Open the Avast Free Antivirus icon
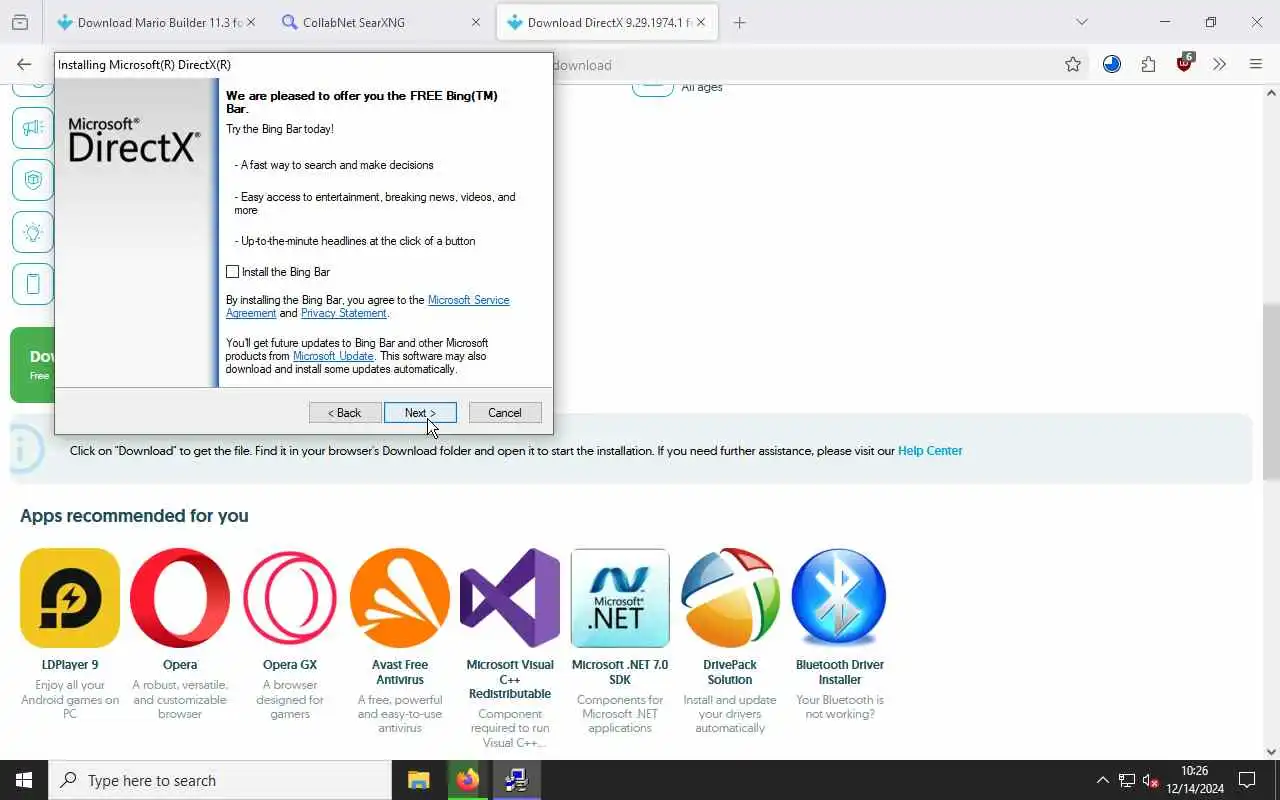 [400, 598]
